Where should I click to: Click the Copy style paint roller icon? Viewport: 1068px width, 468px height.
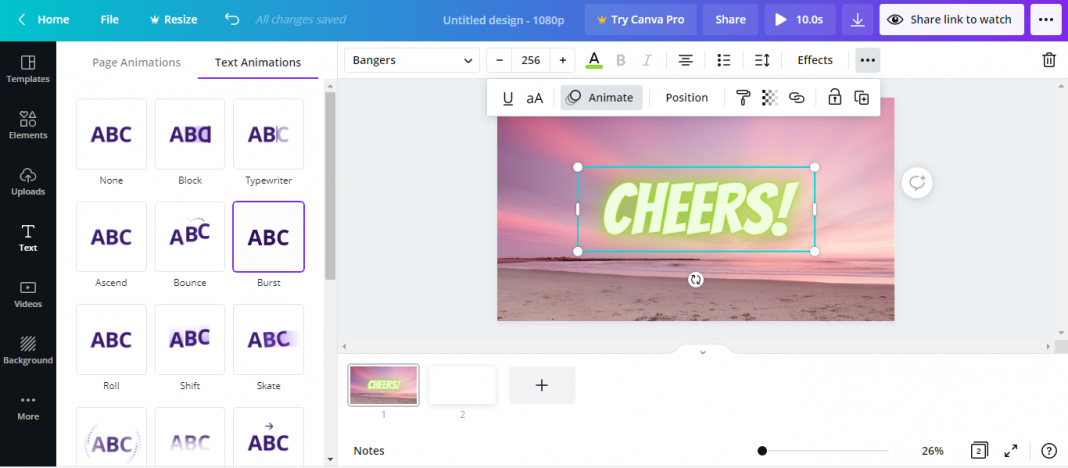(x=742, y=98)
